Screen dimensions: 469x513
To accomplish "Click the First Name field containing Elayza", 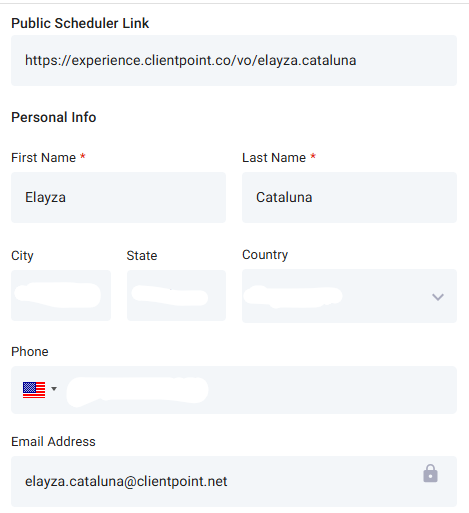I will click(118, 197).
